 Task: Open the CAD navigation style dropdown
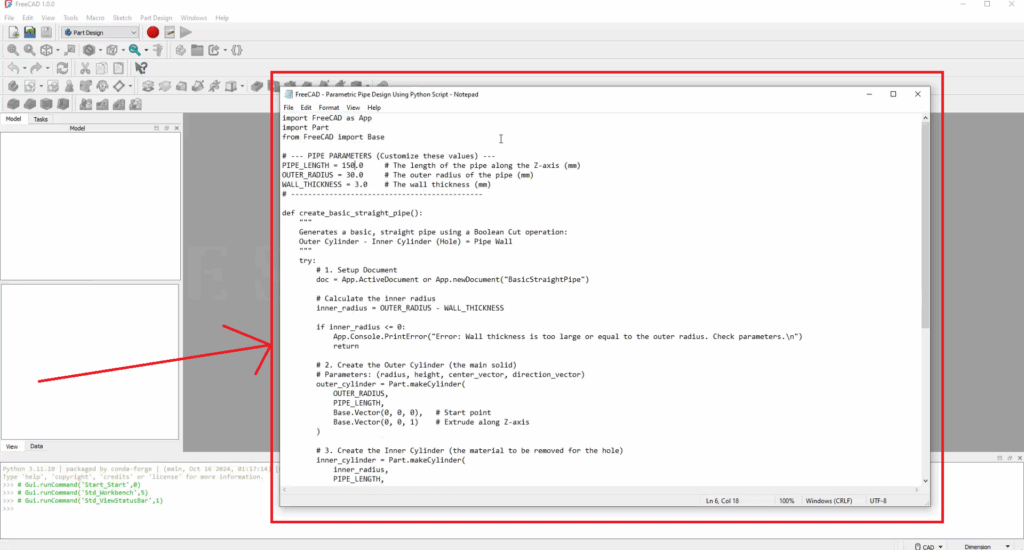[929, 546]
